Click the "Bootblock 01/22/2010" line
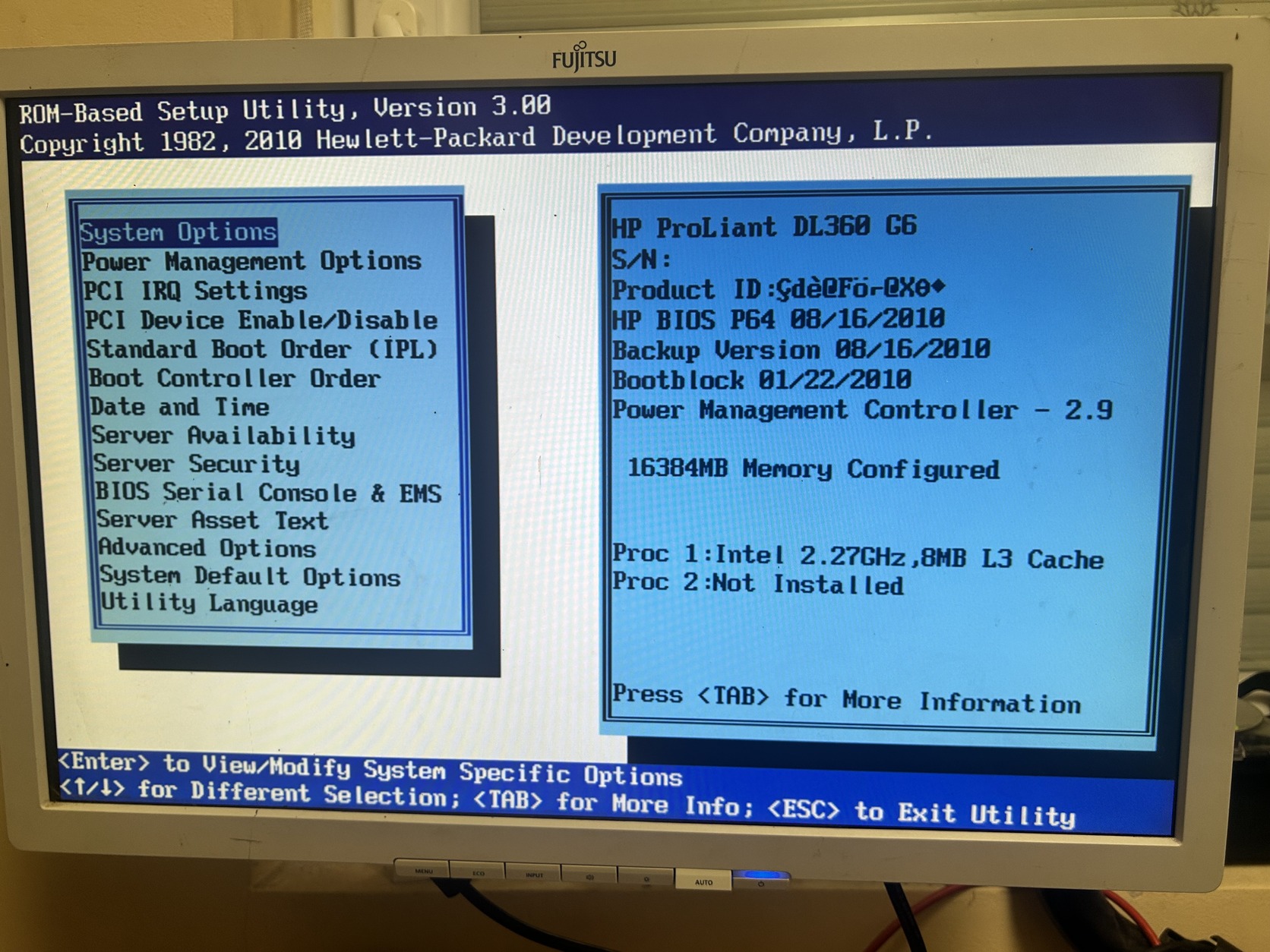Screen dimensions: 1270x952 pyautogui.click(x=762, y=380)
